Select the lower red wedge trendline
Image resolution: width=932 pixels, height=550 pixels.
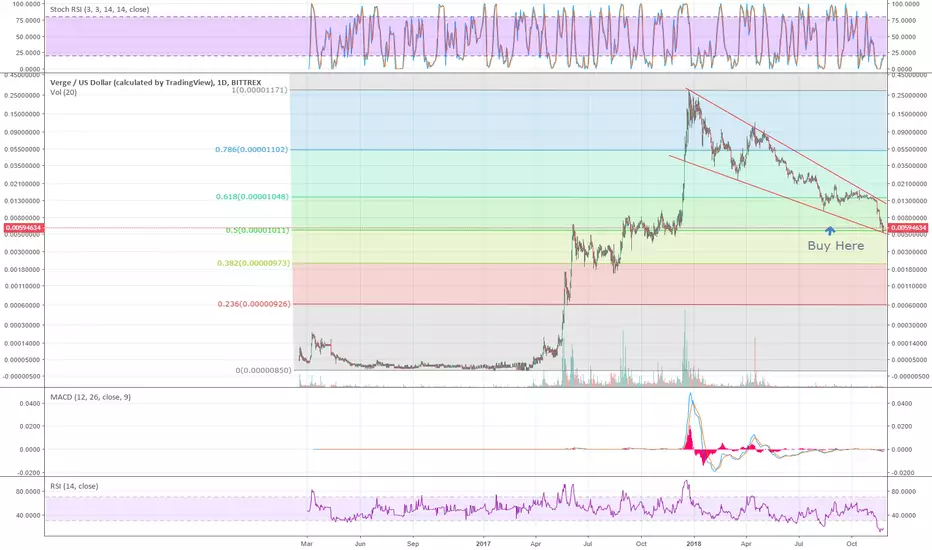[777, 194]
